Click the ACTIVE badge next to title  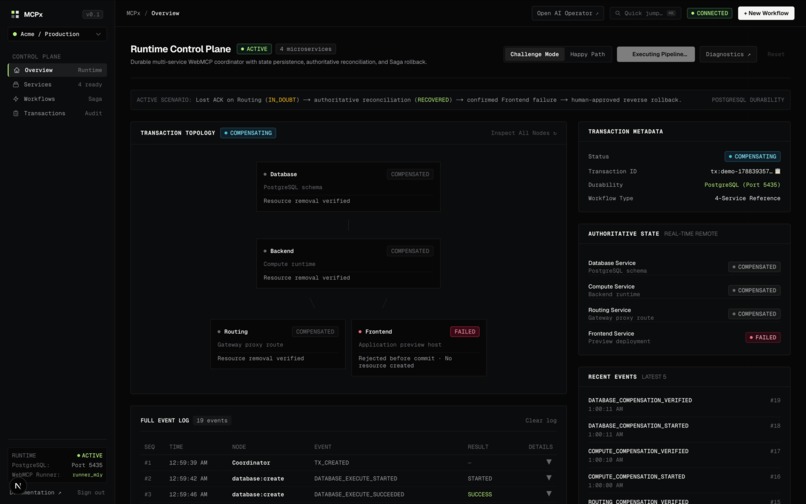254,49
